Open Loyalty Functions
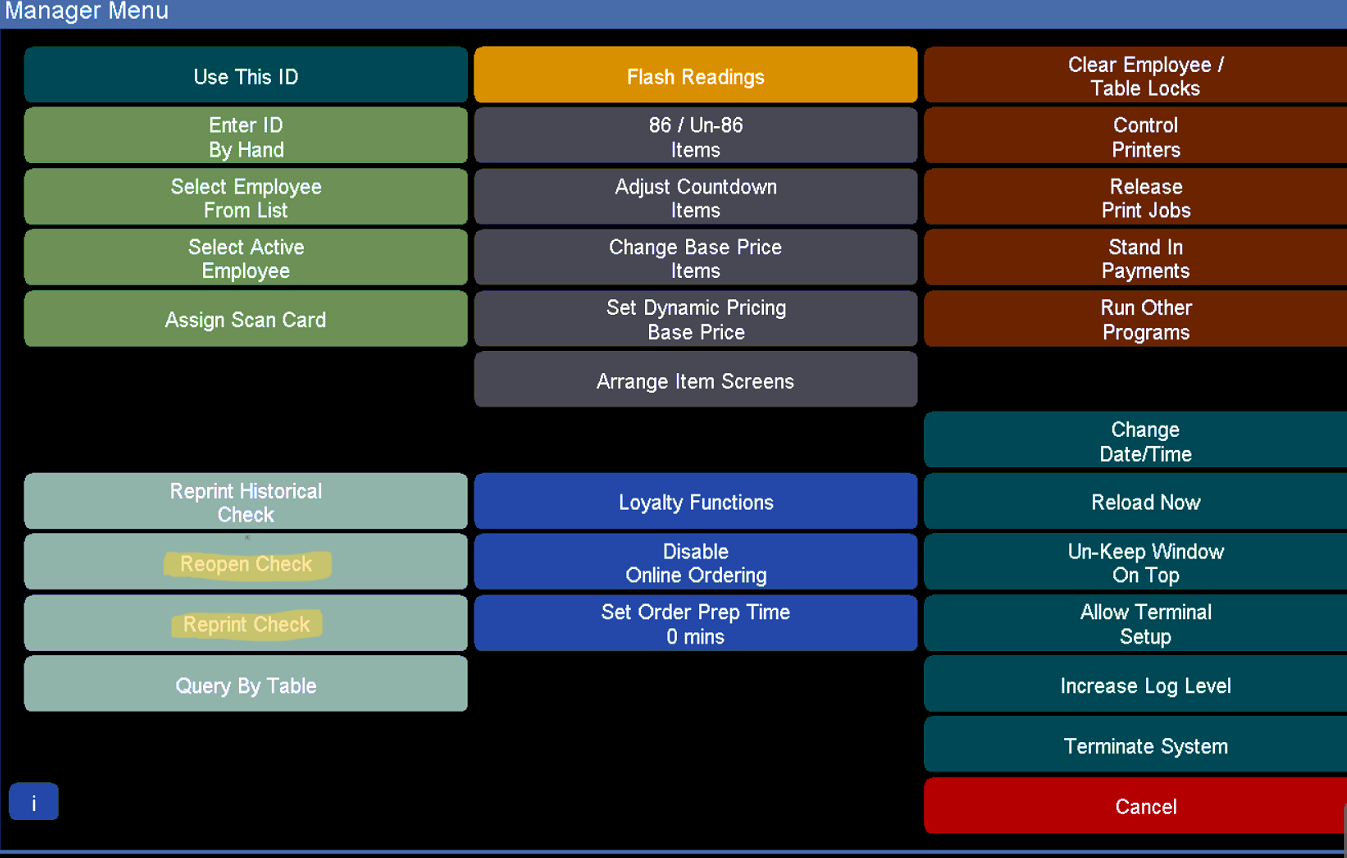 click(696, 502)
